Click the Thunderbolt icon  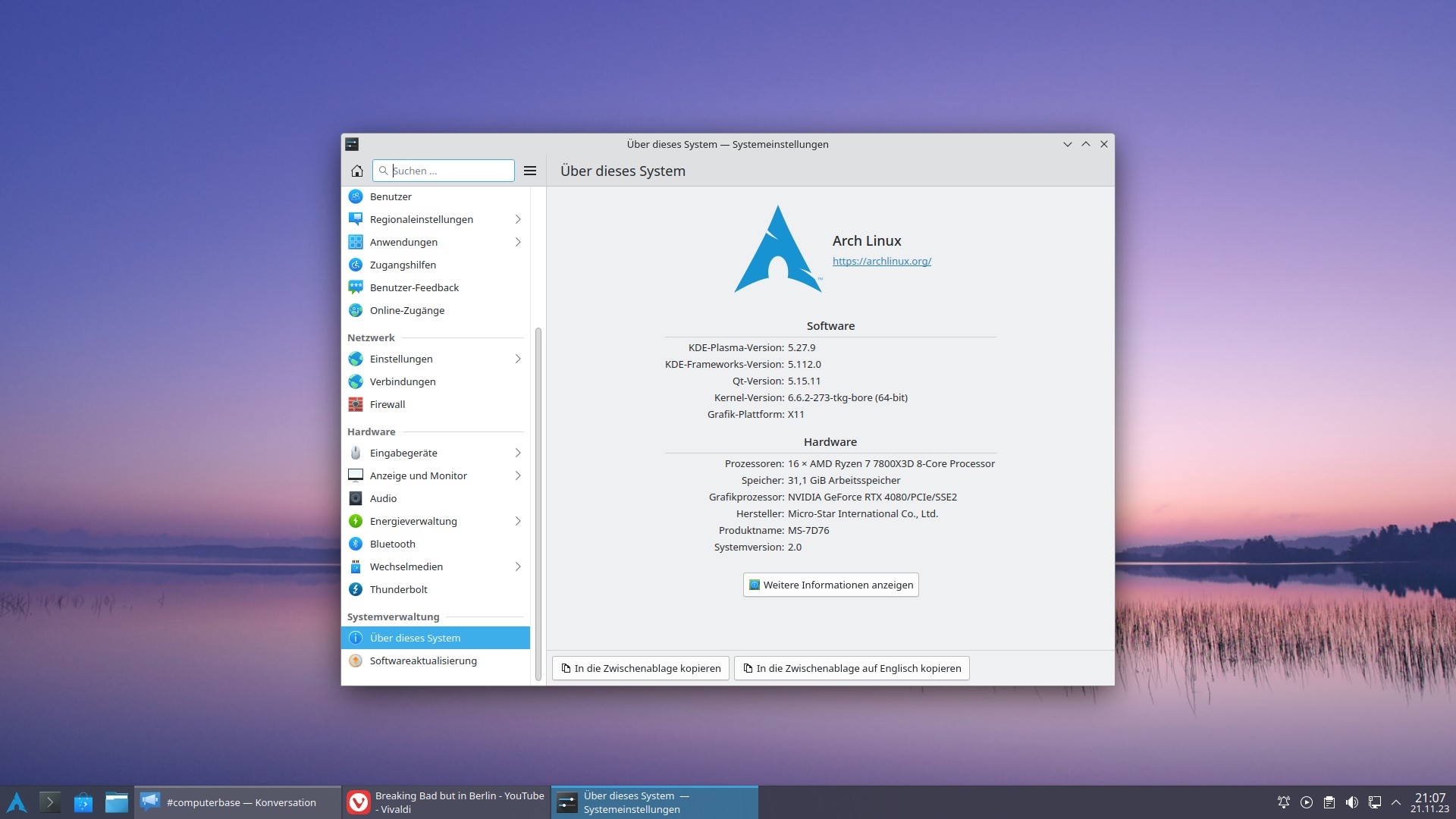coord(356,589)
